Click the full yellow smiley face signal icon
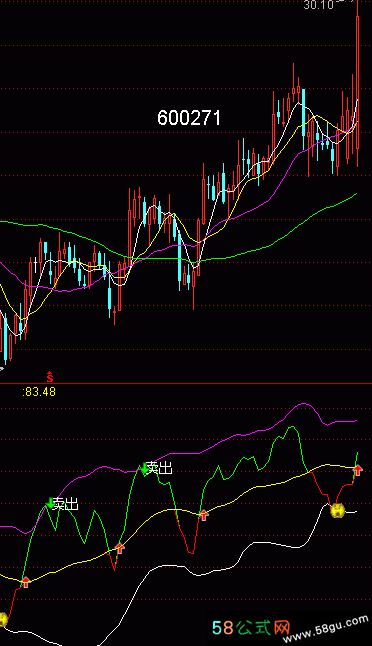Image resolution: width=372 pixels, height=646 pixels. pyautogui.click(x=337, y=510)
